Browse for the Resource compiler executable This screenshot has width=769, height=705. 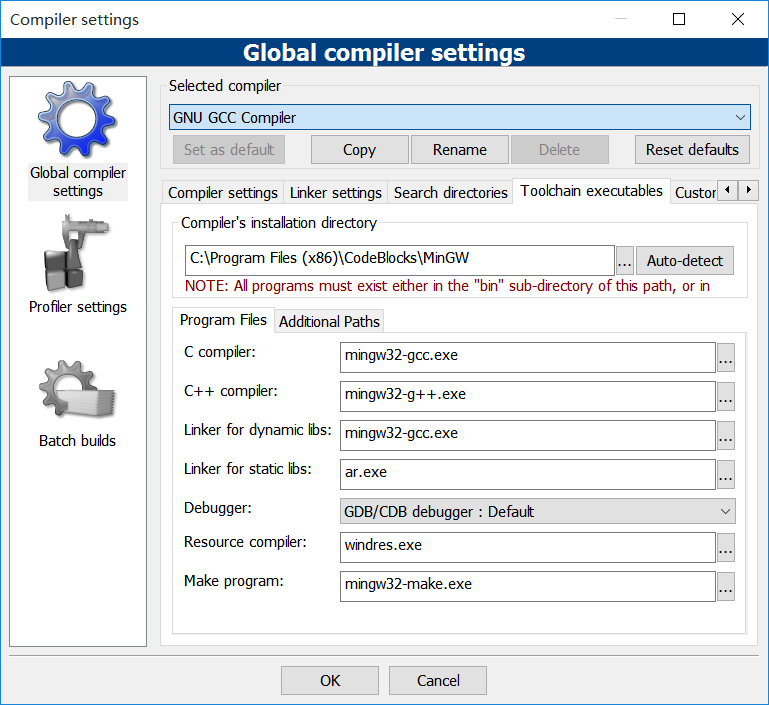[x=726, y=547]
